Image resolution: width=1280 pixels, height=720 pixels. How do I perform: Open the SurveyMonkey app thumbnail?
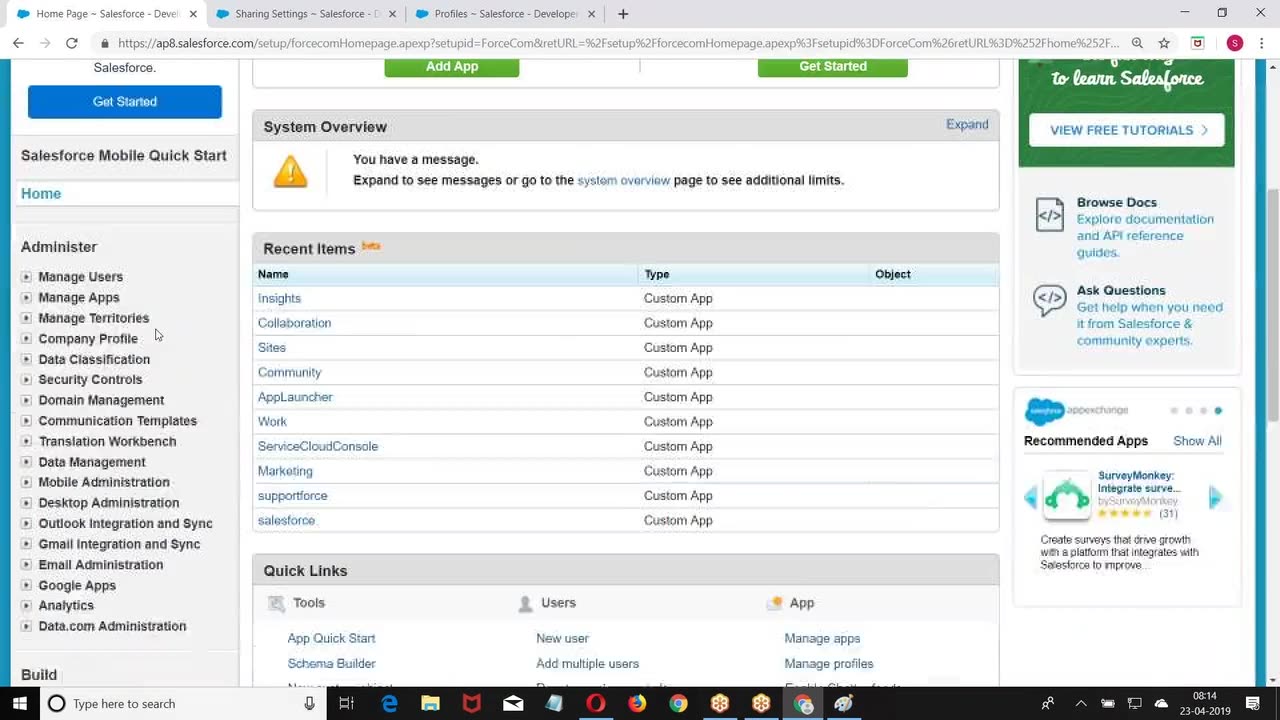point(1067,497)
